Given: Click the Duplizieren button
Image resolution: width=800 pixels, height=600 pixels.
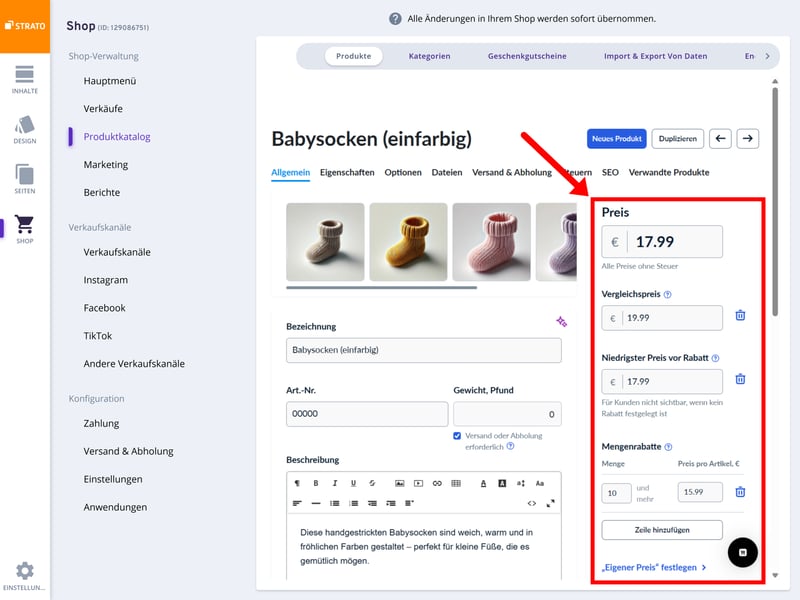Looking at the screenshot, I should click(x=678, y=139).
